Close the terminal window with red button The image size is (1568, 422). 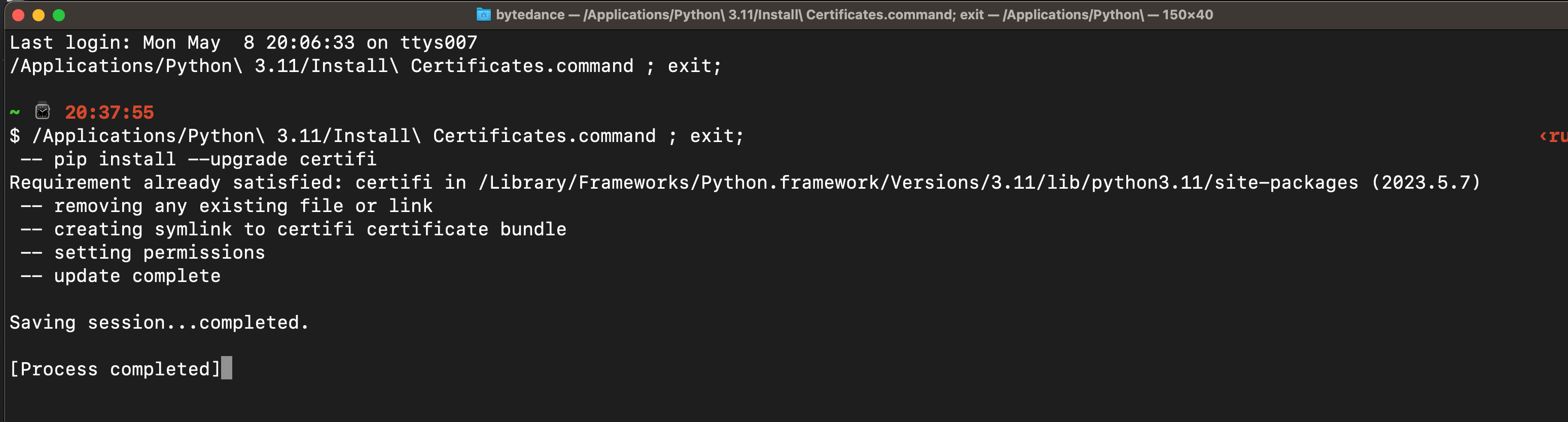click(x=18, y=15)
